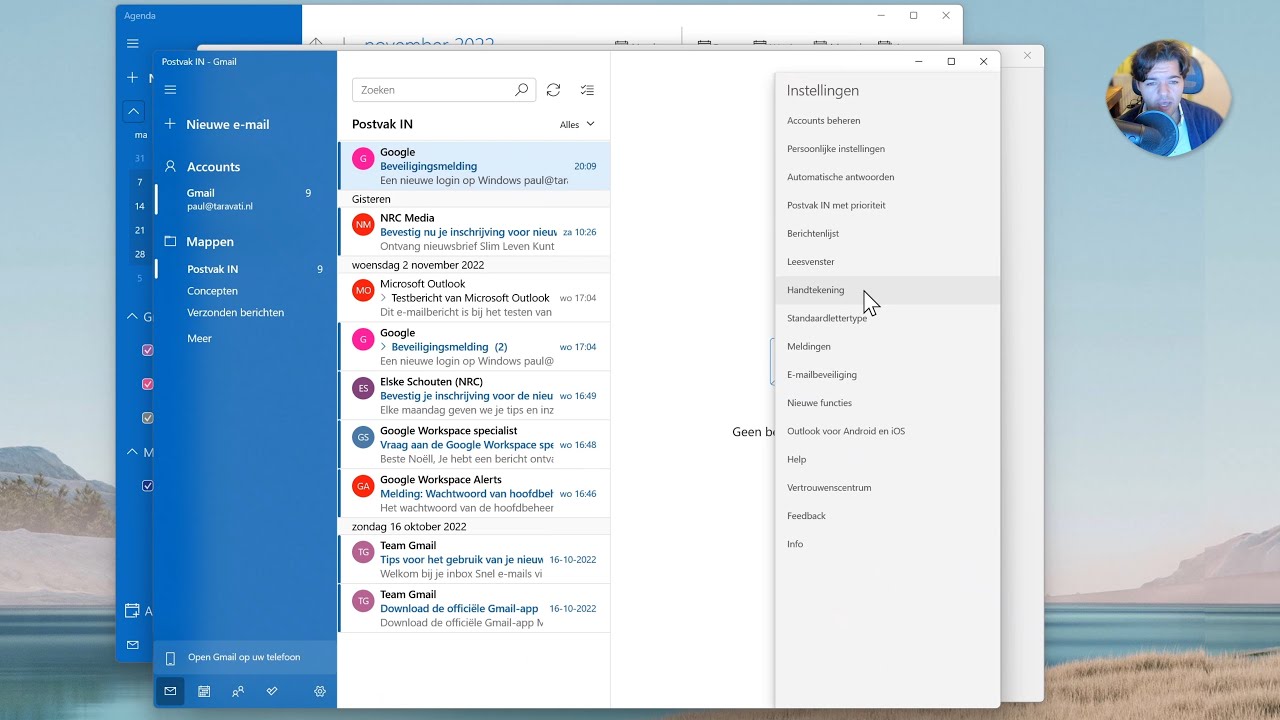Click the envelope icon in the Agenda window's bottom corner
1280x720 pixels.
pyautogui.click(x=133, y=645)
